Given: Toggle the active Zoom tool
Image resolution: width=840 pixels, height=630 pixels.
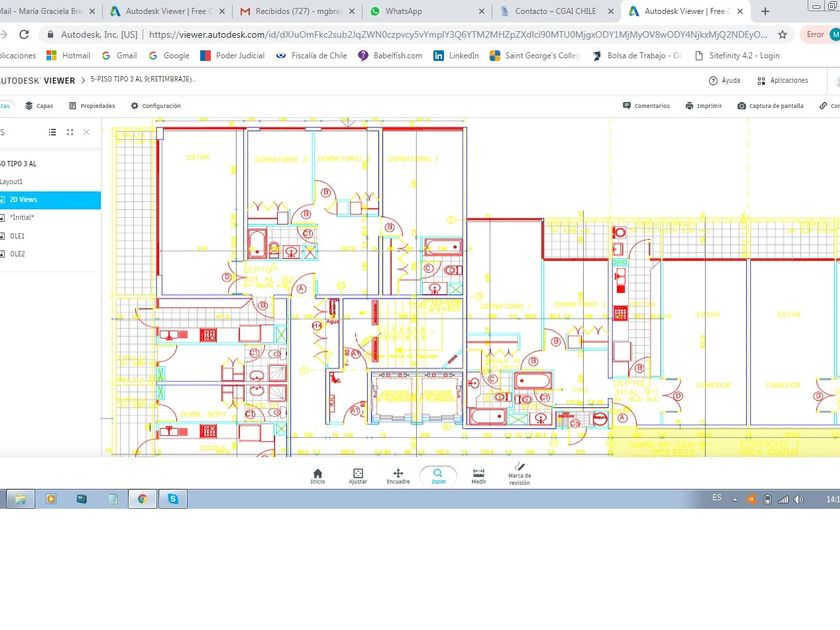Looking at the screenshot, I should pyautogui.click(x=438, y=475).
